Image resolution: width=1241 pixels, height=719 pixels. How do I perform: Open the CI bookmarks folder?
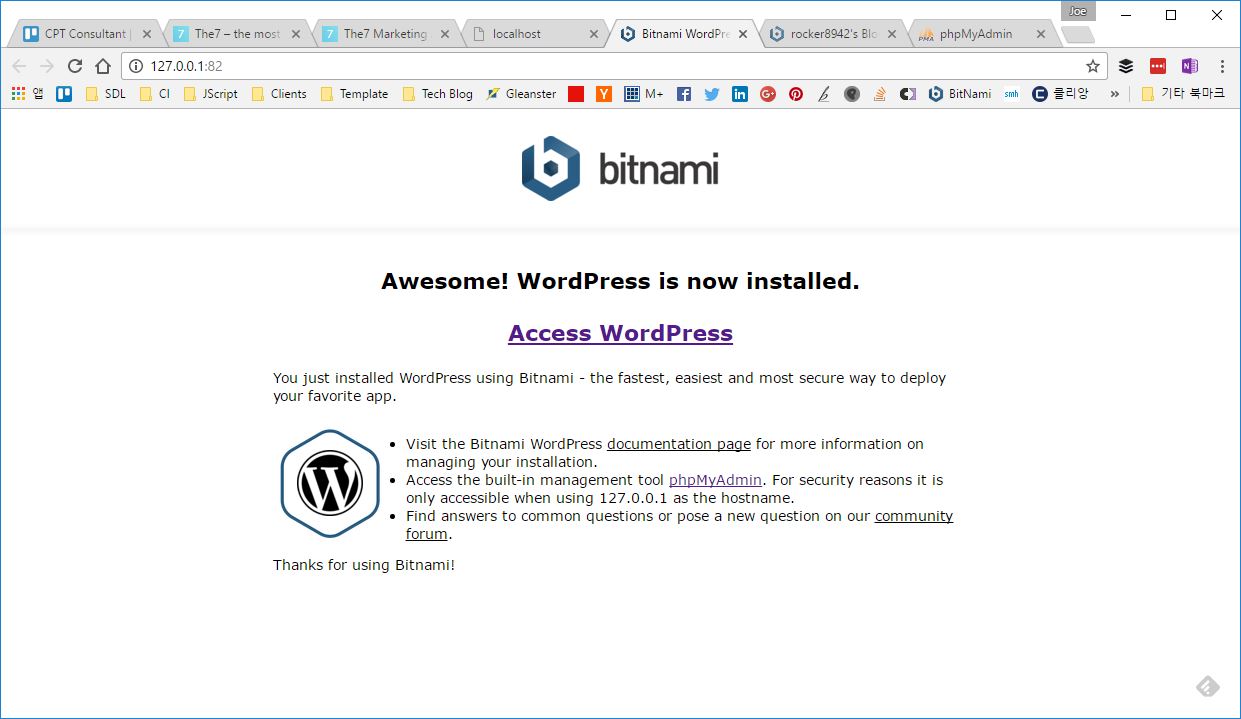[x=155, y=94]
